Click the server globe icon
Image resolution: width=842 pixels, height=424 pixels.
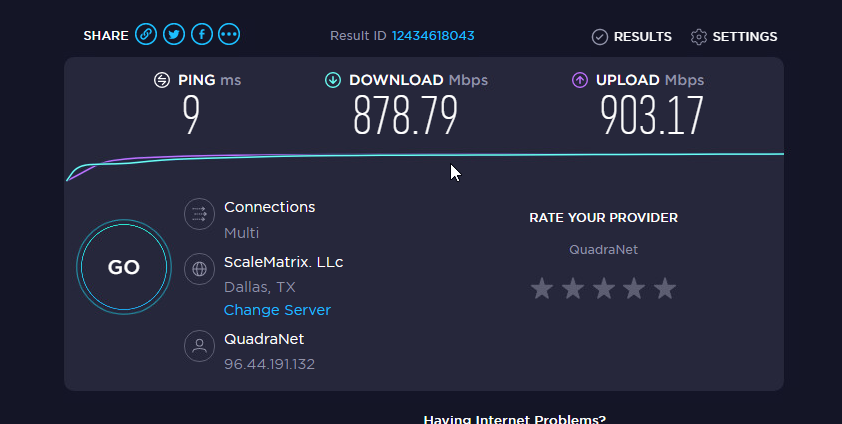[x=199, y=269]
